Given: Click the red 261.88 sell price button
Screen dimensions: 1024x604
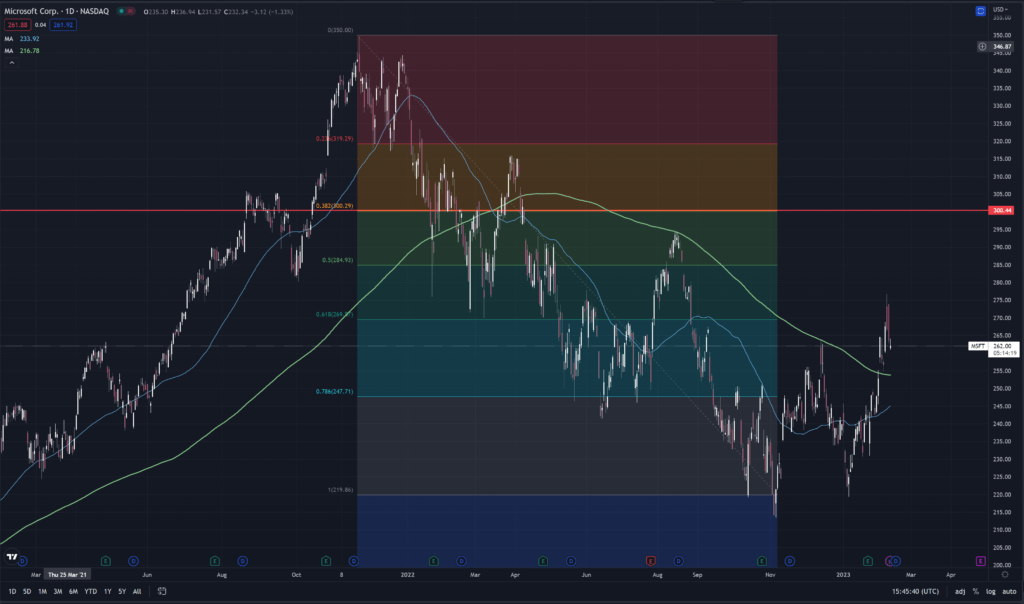Looking at the screenshot, I should 17,25.
